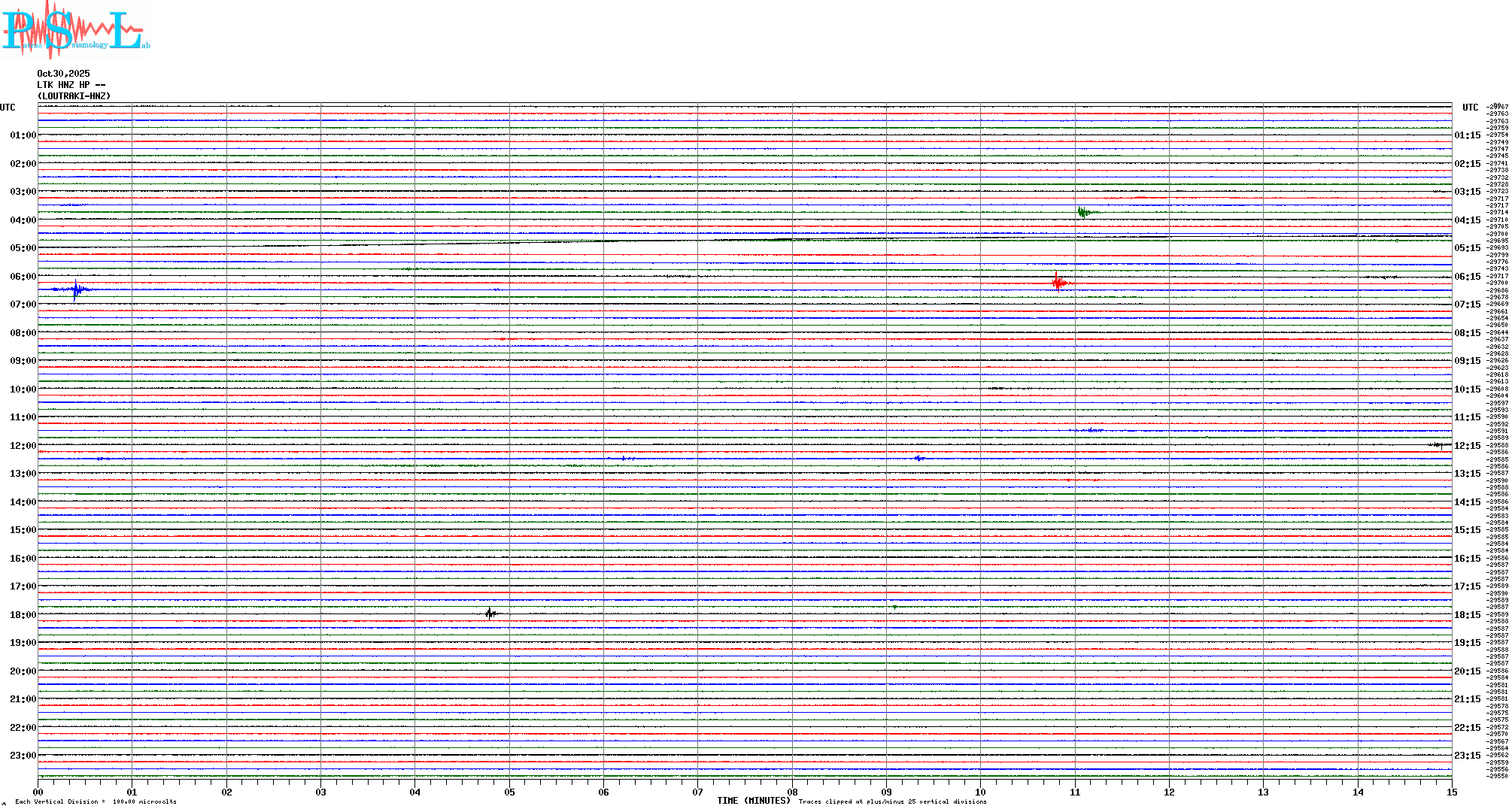Click the 04:15 time label on right
1512x812 pixels.
[1467, 220]
